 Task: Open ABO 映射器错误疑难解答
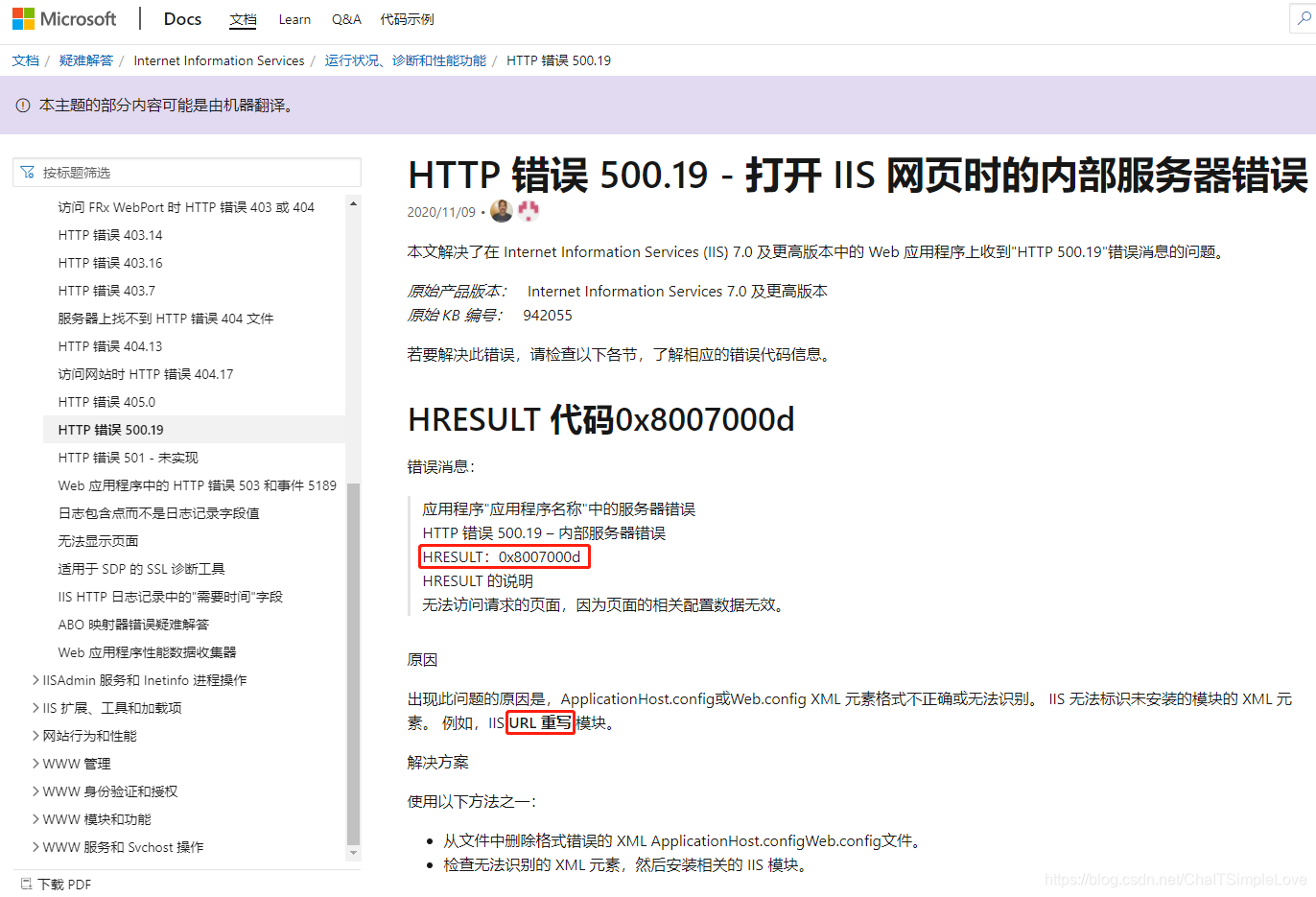click(x=133, y=625)
